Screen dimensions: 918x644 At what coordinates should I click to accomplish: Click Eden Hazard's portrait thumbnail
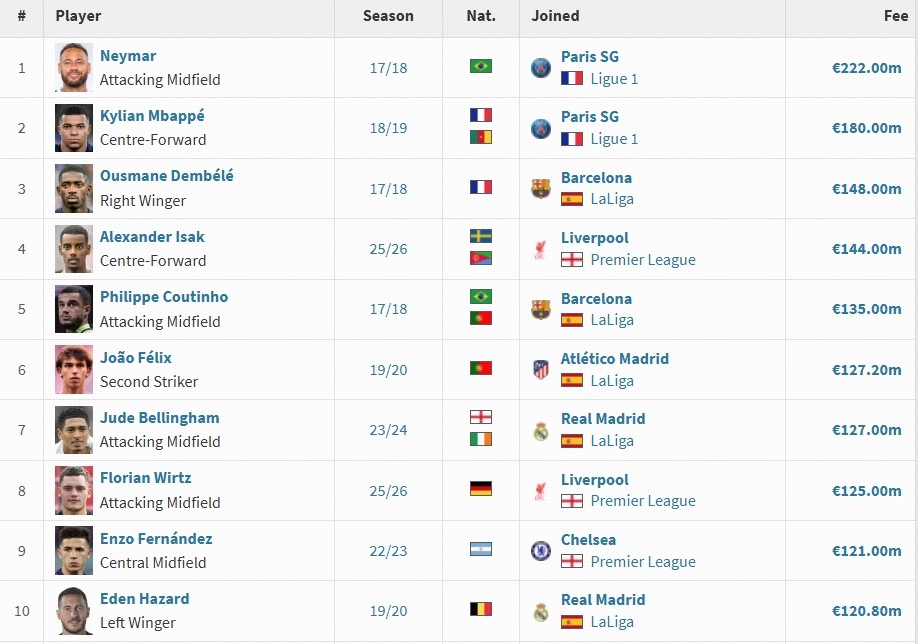point(74,611)
